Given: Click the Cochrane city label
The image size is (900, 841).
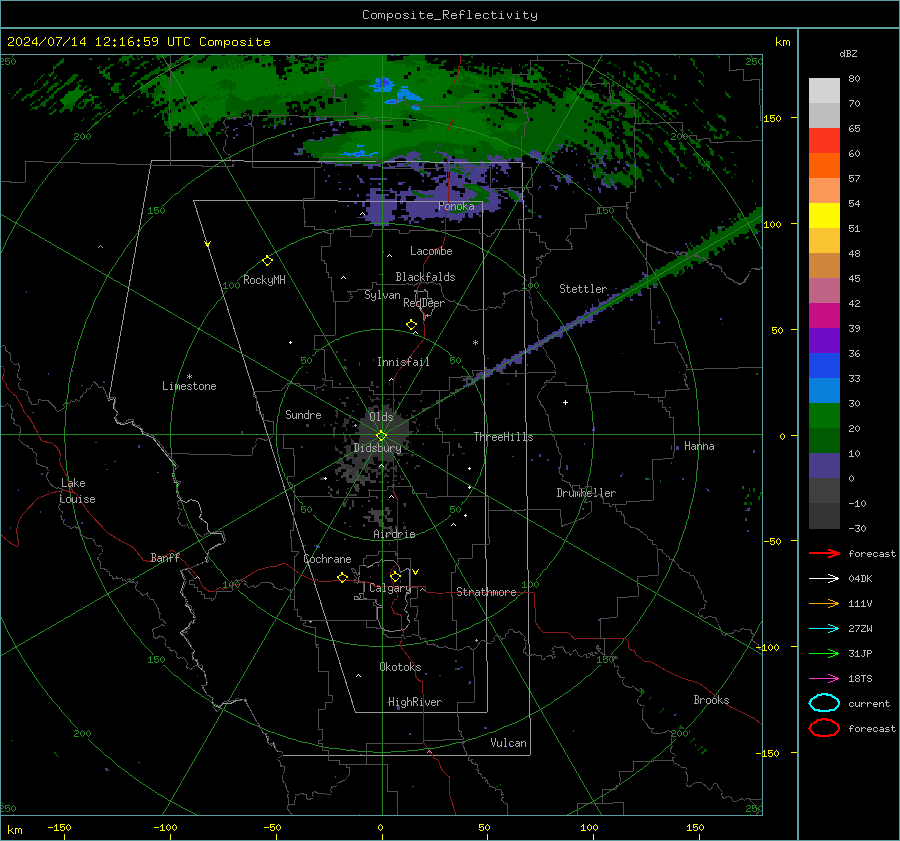Looking at the screenshot, I should [327, 559].
